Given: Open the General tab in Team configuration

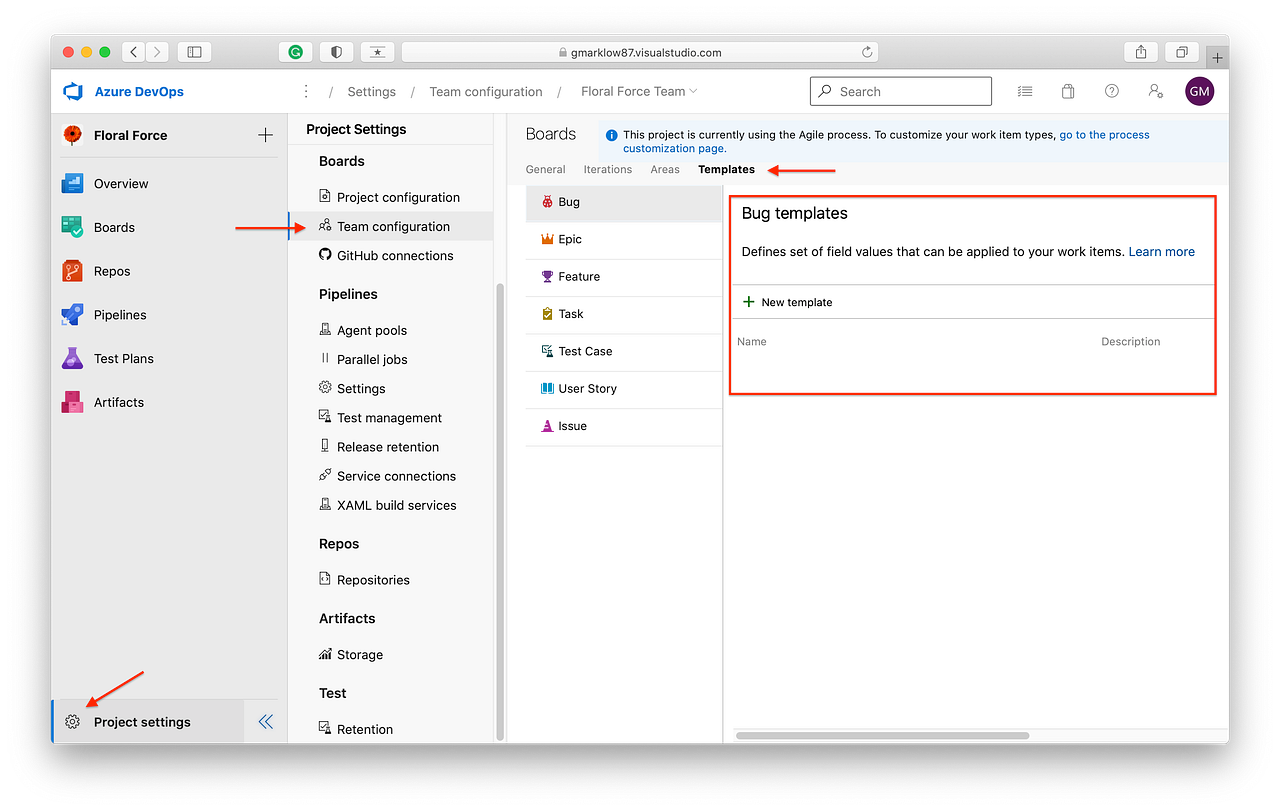Looking at the screenshot, I should click(x=545, y=169).
